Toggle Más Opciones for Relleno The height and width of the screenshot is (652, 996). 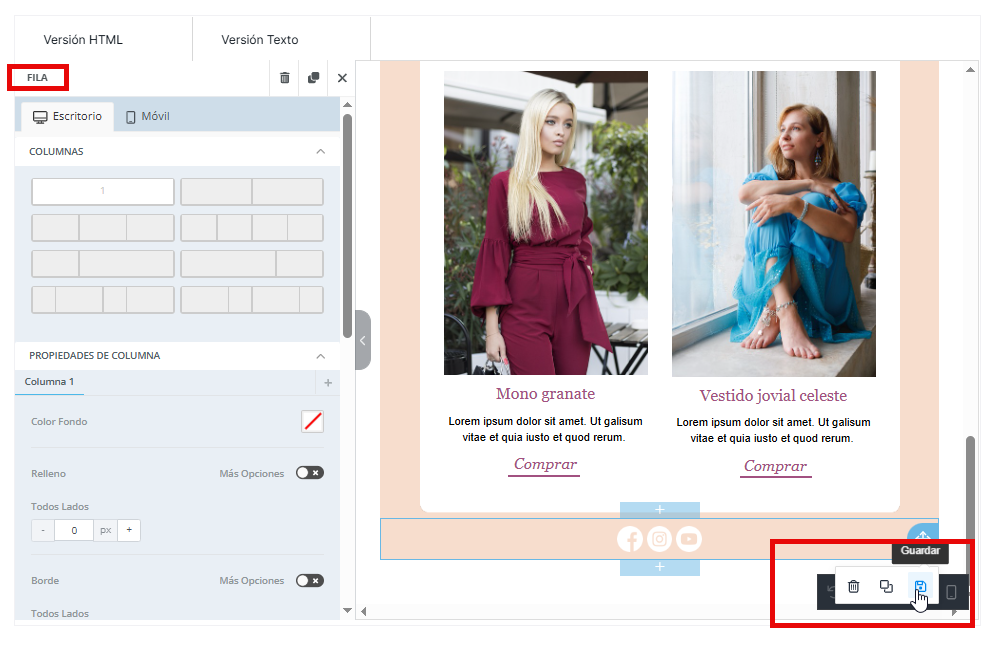(310, 473)
